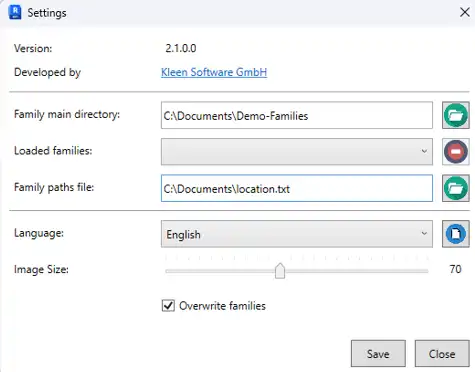Open the Kleen Software GmbH link
This screenshot has width=475, height=372.
[x=214, y=72]
